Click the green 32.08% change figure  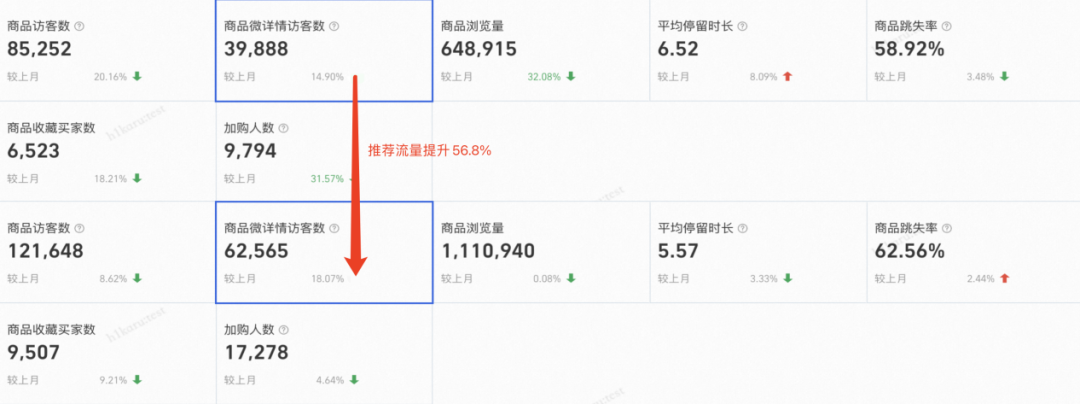(544, 77)
